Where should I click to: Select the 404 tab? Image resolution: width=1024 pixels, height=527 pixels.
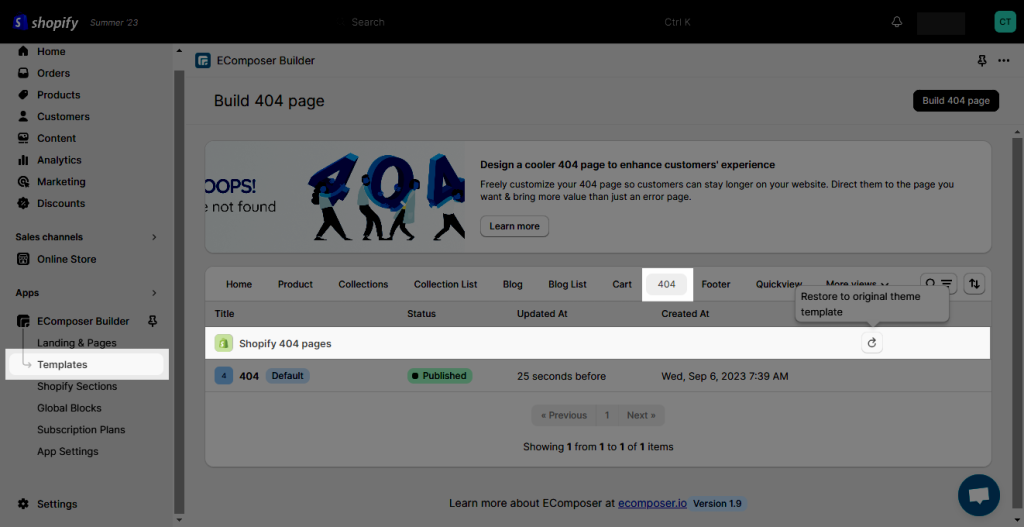tap(667, 284)
